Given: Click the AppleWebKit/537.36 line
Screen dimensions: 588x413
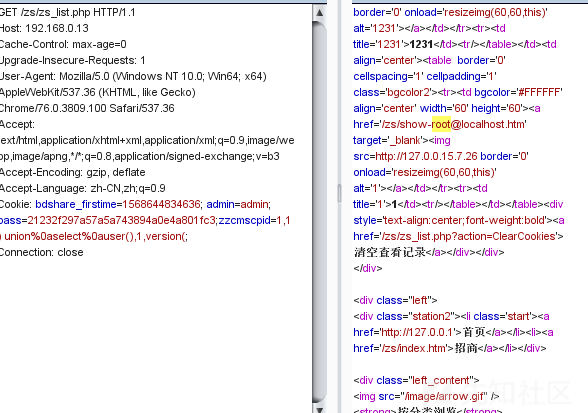Looking at the screenshot, I should 98,92.
